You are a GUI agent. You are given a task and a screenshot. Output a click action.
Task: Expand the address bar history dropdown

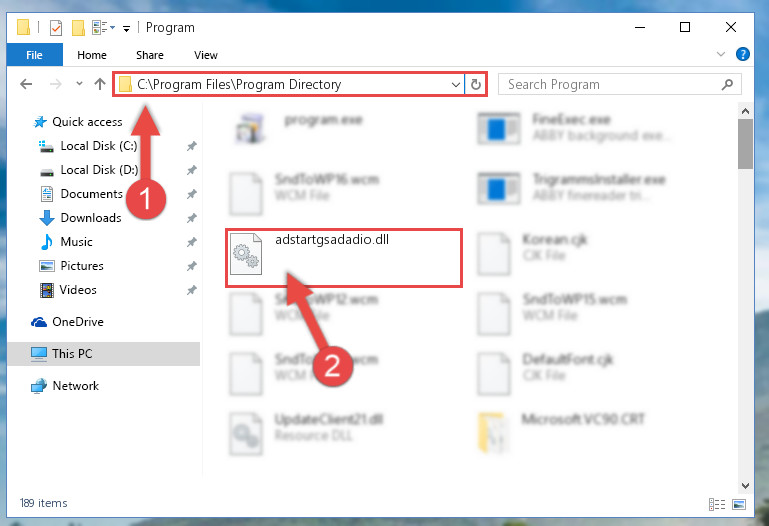[456, 84]
